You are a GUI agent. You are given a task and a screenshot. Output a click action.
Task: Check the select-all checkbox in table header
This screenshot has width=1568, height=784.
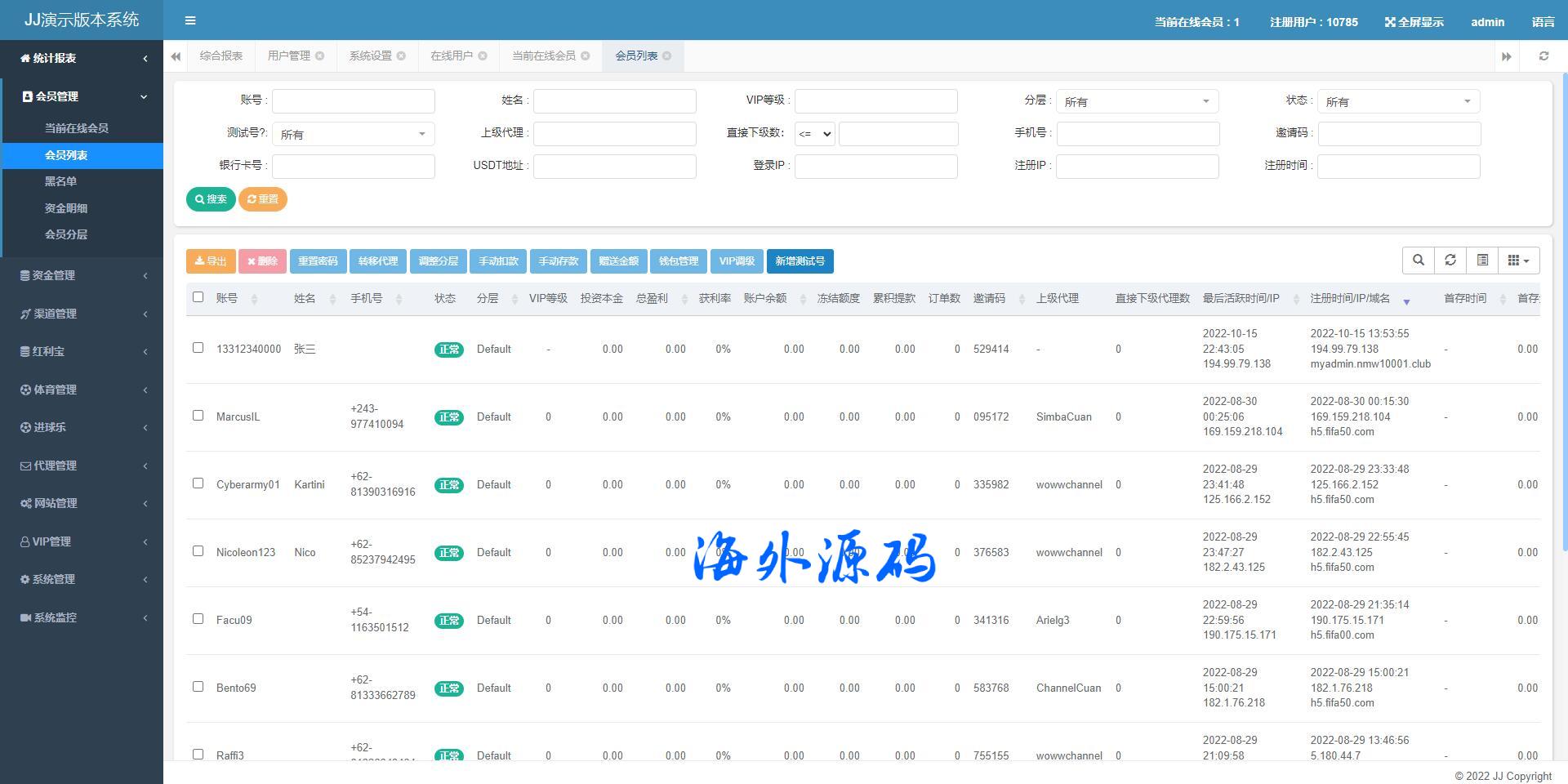pyautogui.click(x=198, y=297)
